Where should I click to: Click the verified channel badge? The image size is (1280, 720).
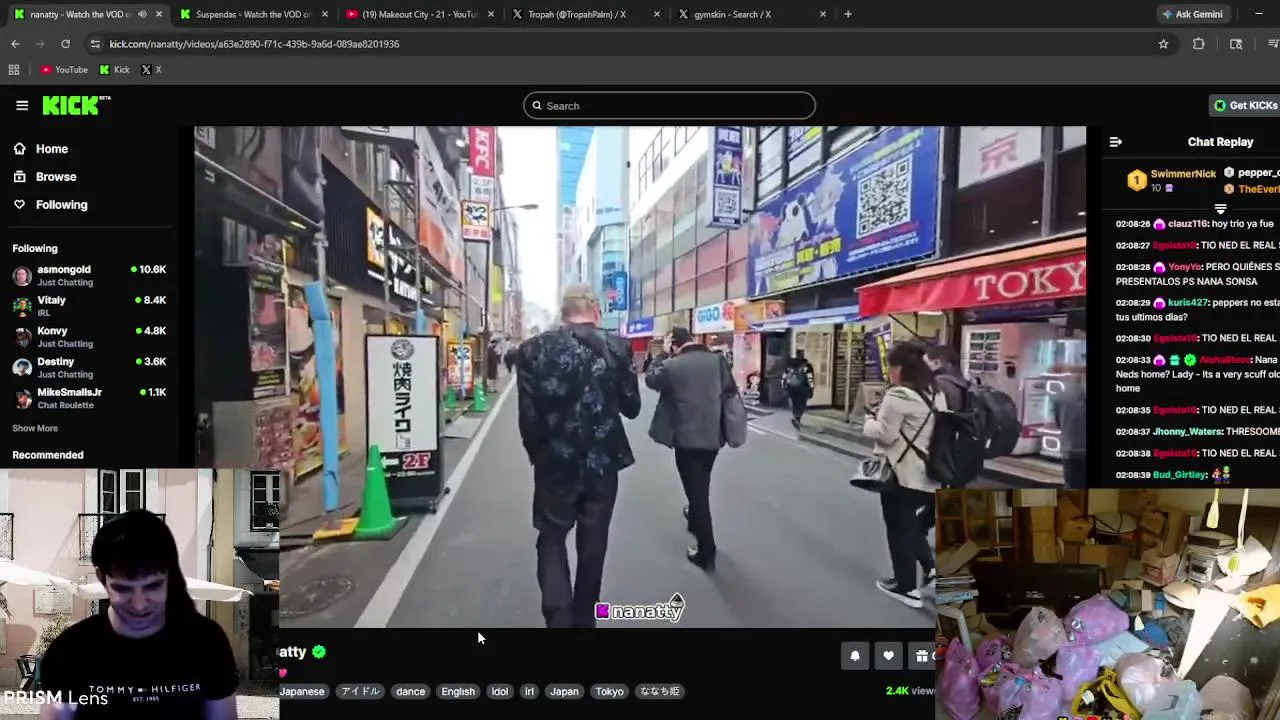coord(319,652)
